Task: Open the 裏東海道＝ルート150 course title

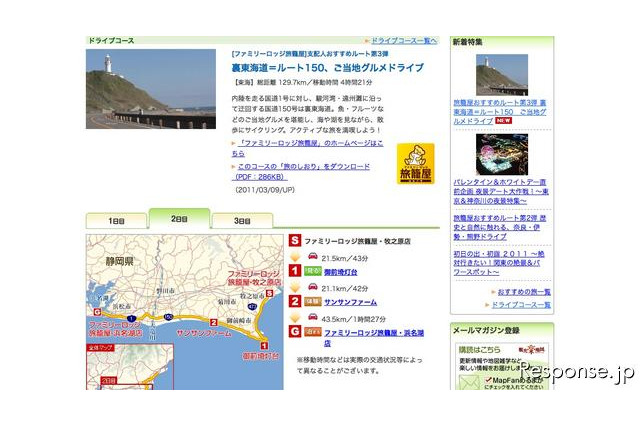Action: pyautogui.click(x=327, y=68)
